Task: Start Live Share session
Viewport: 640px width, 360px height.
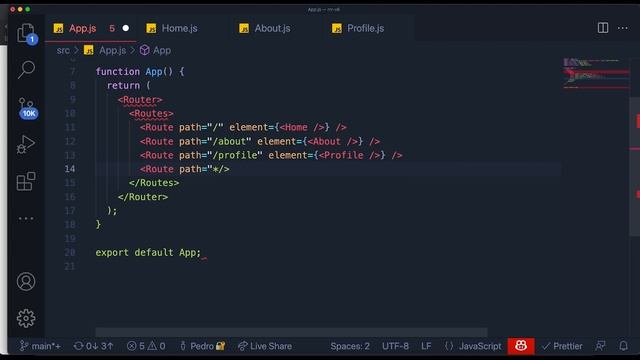Action: click(x=265, y=346)
